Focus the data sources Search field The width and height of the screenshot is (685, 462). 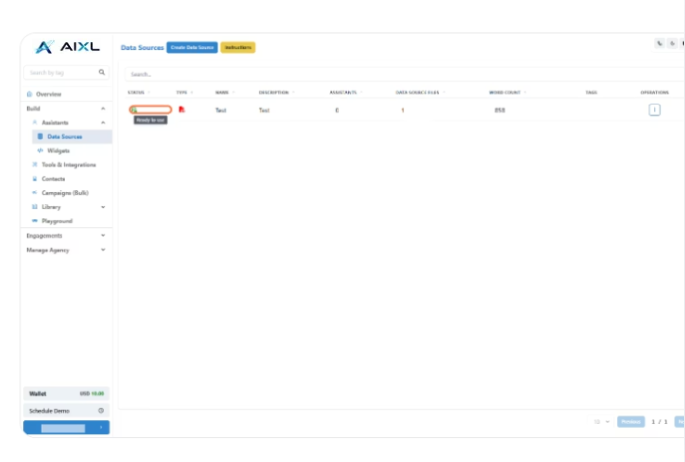tap(405, 74)
